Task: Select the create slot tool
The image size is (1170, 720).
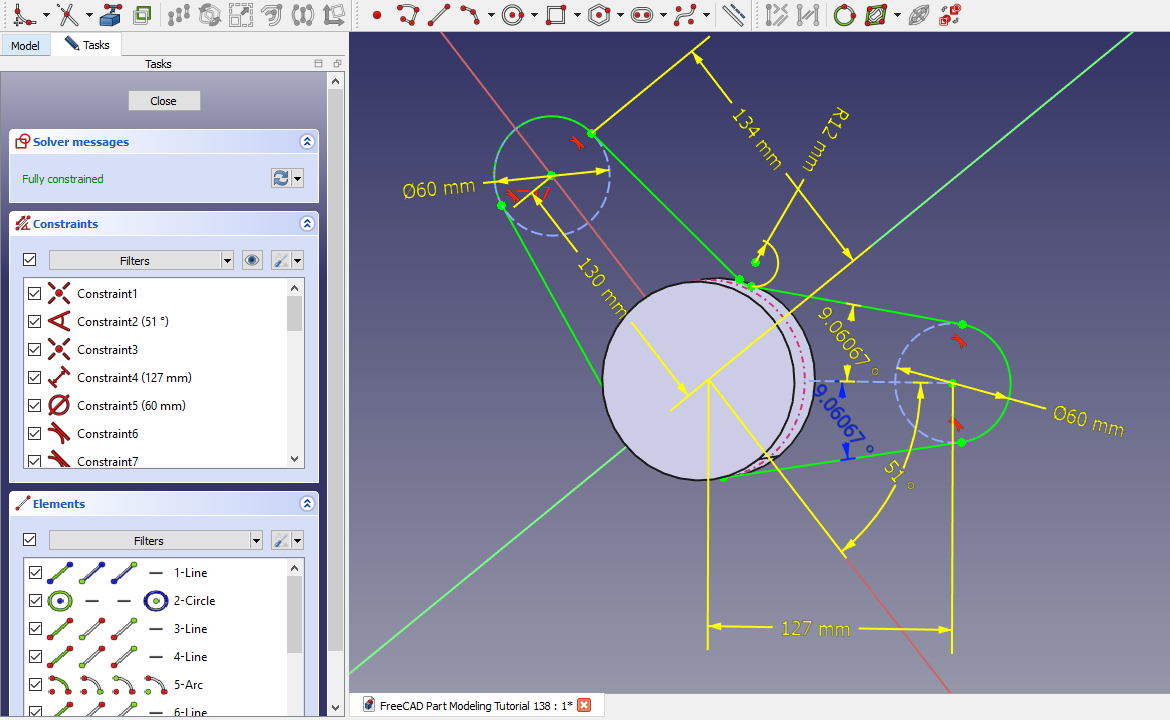Action: point(641,15)
